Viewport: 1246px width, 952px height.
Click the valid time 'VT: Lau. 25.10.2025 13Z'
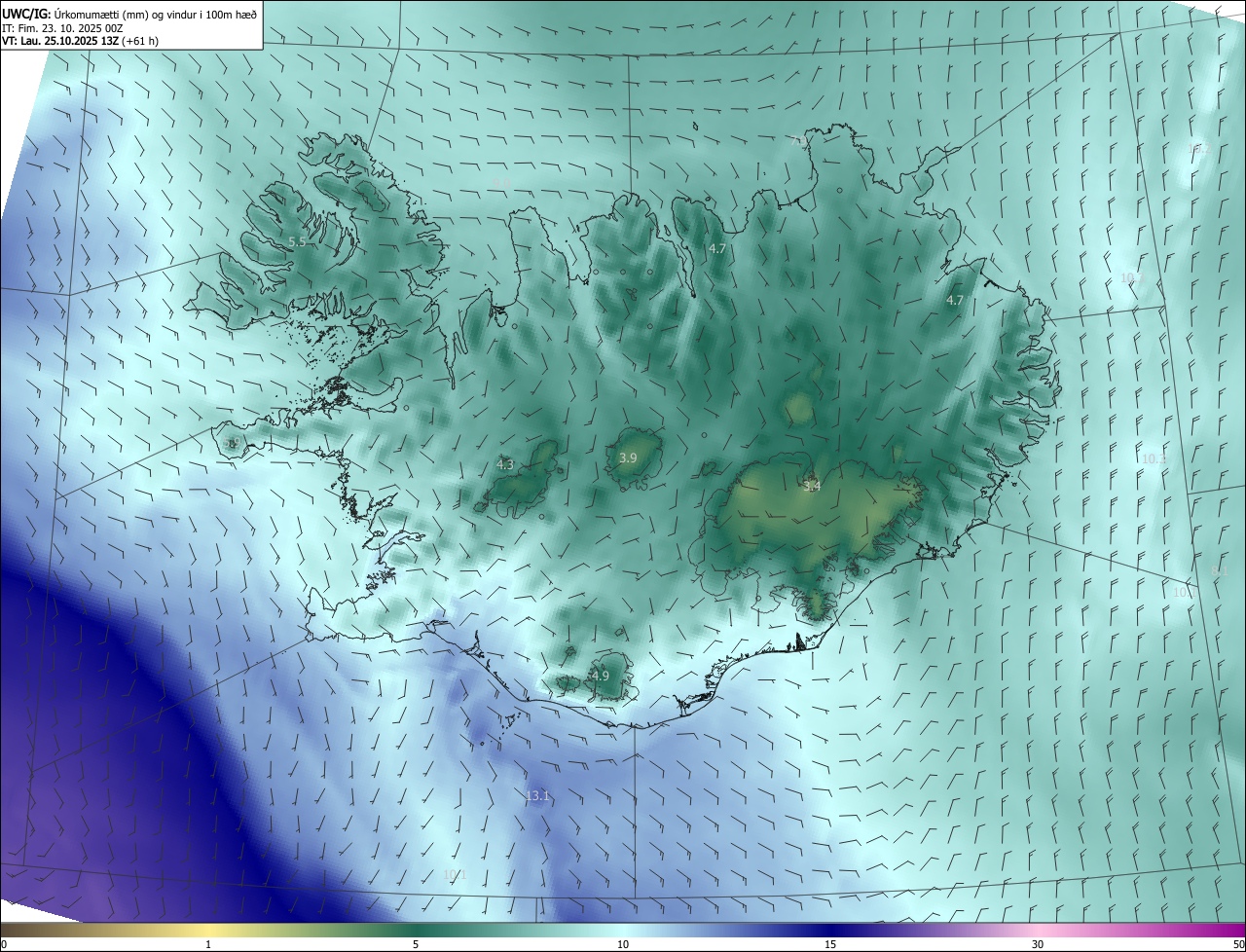(60, 41)
